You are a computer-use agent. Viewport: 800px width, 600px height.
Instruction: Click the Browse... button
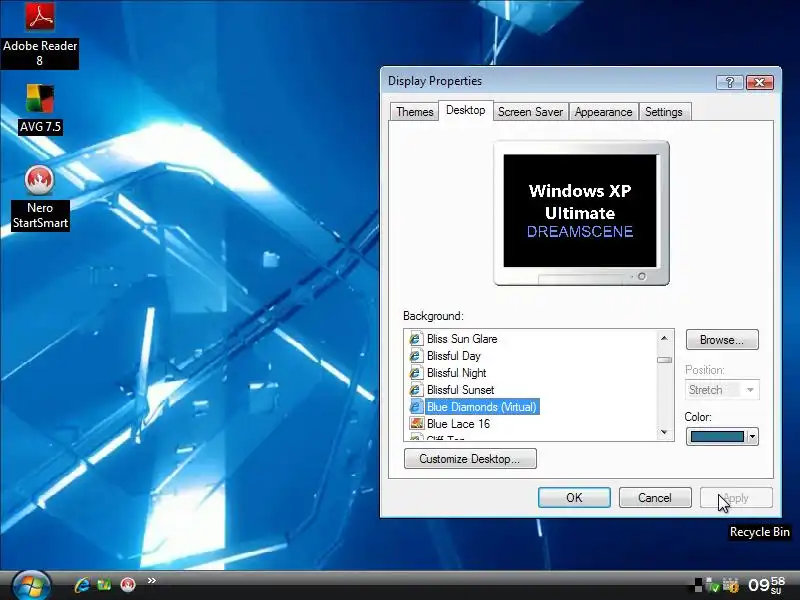click(722, 340)
